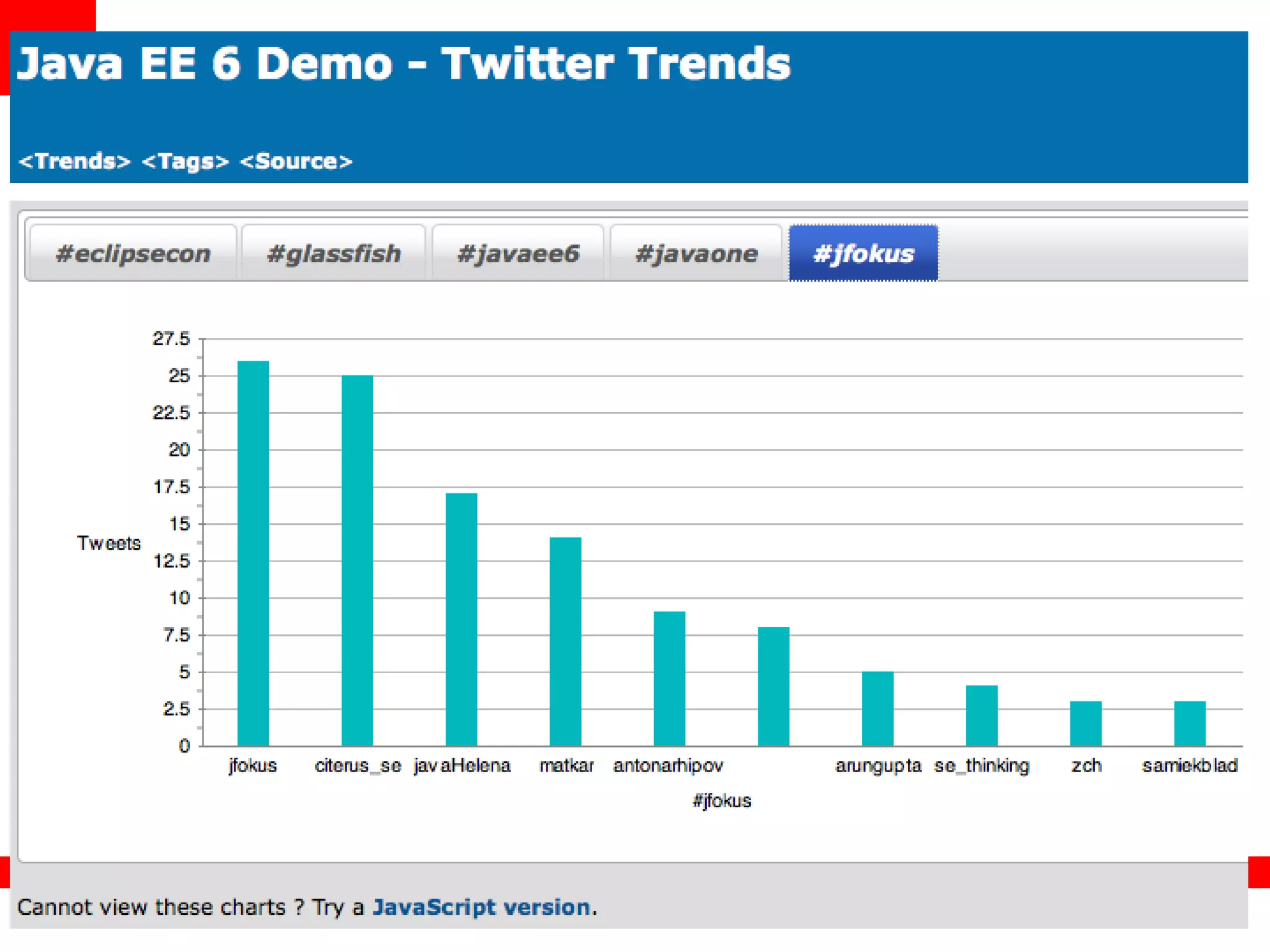The height and width of the screenshot is (952, 1270).
Task: Click the Java EE 6 Demo page title
Action: tap(403, 64)
